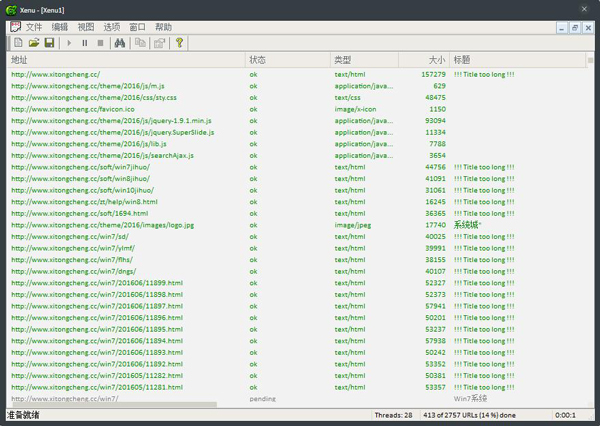
Task: Select the win7/201606/11899.html URL
Action: tap(97, 283)
